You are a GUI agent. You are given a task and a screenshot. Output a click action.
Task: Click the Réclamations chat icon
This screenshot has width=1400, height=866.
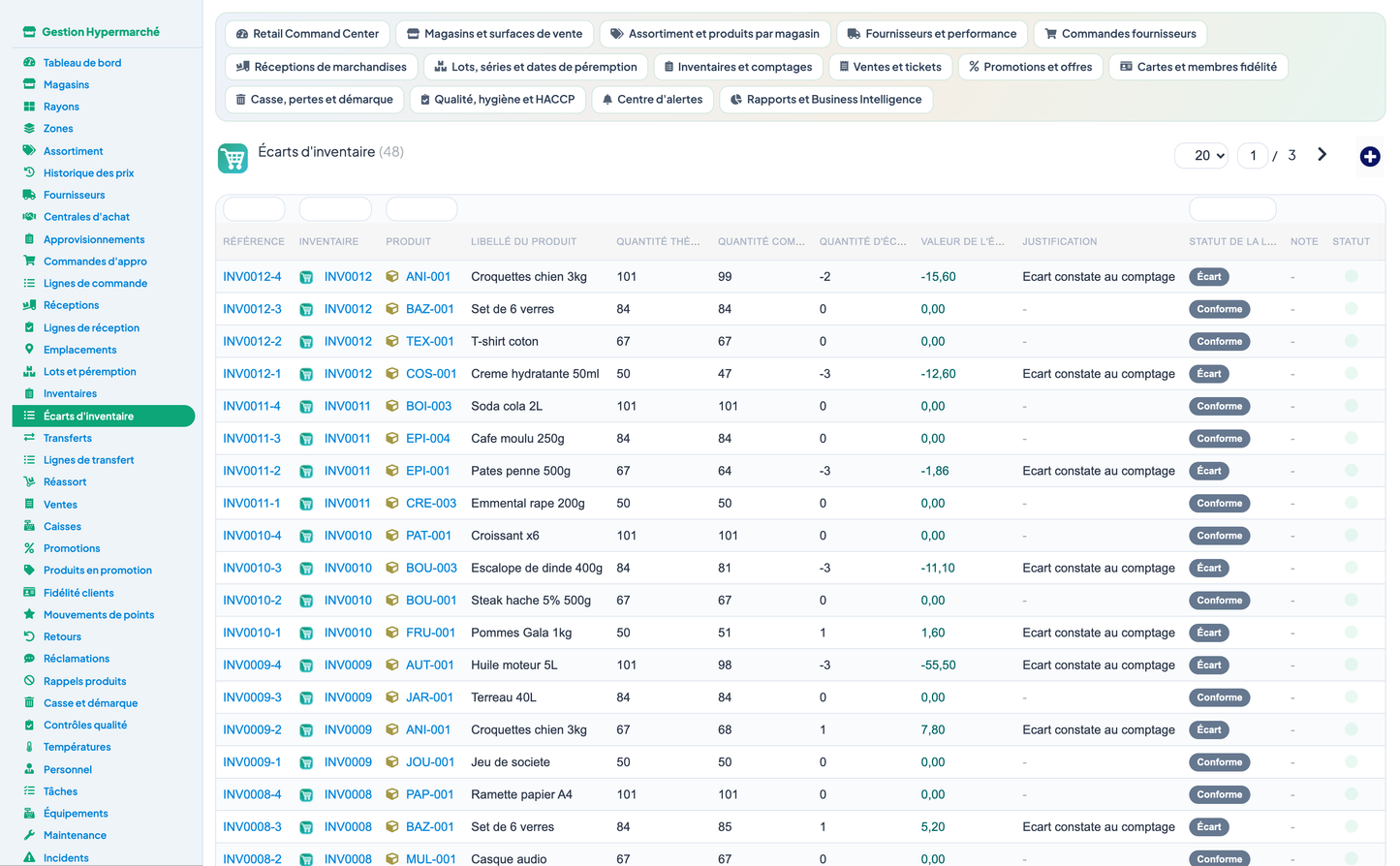click(x=29, y=659)
